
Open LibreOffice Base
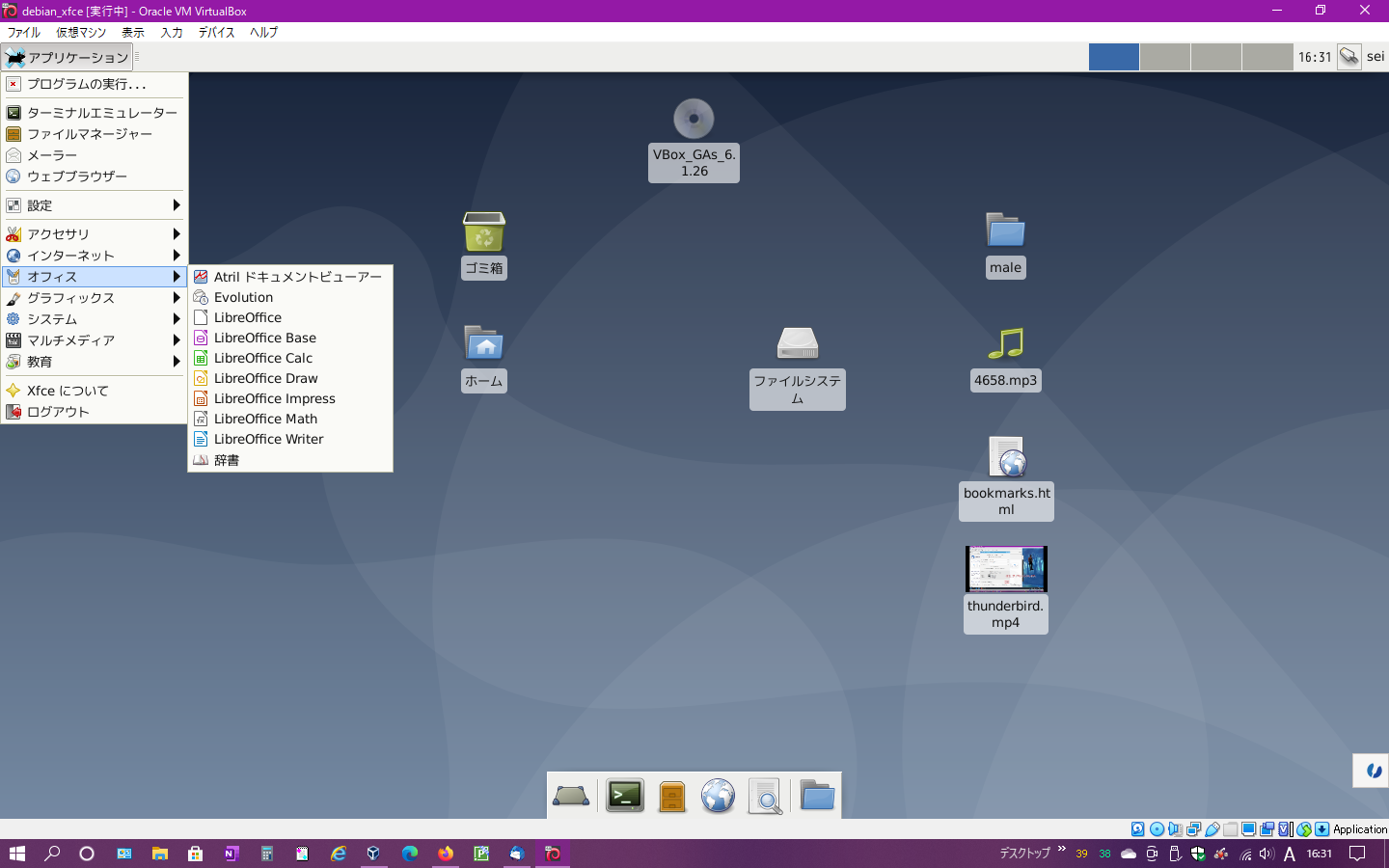tap(290, 338)
